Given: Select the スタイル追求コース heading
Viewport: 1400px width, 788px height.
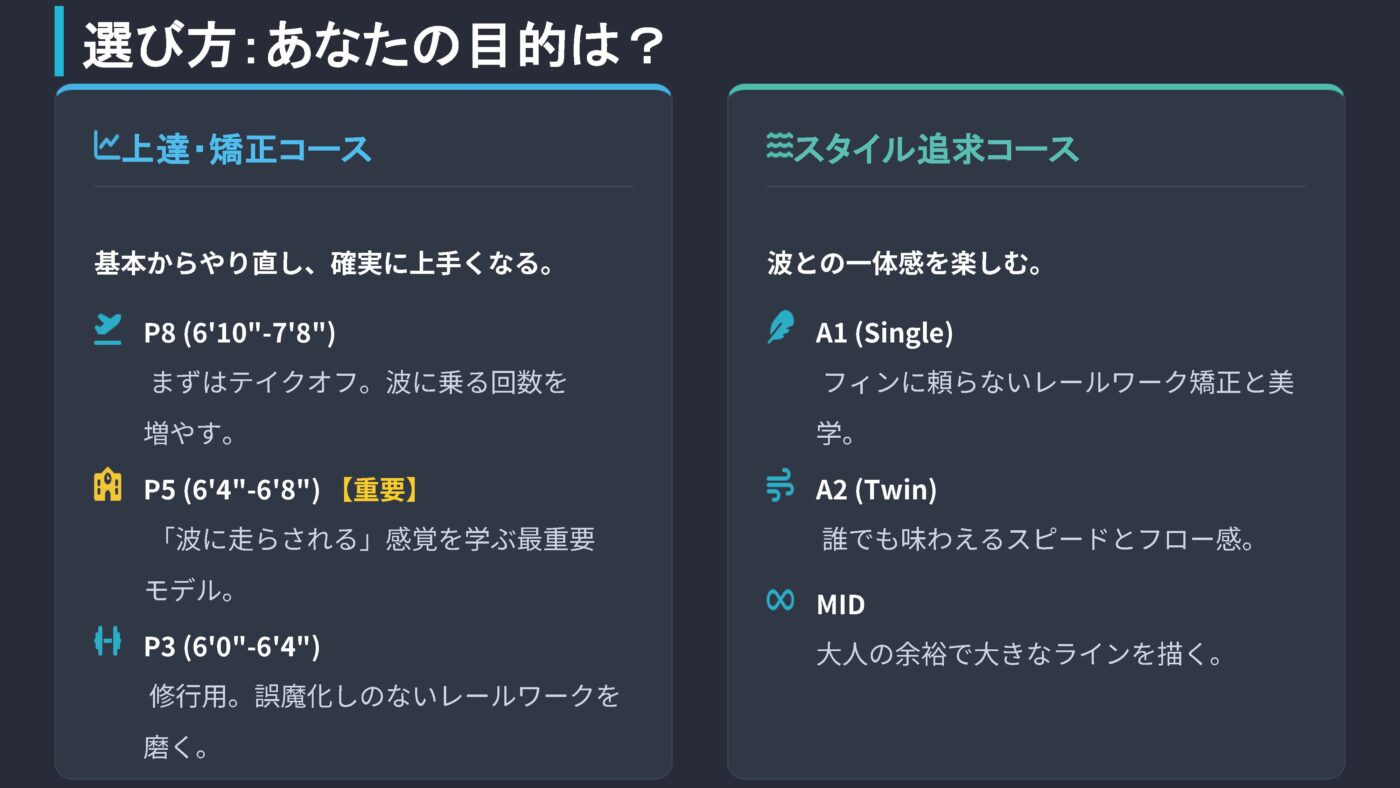Looking at the screenshot, I should point(936,149).
